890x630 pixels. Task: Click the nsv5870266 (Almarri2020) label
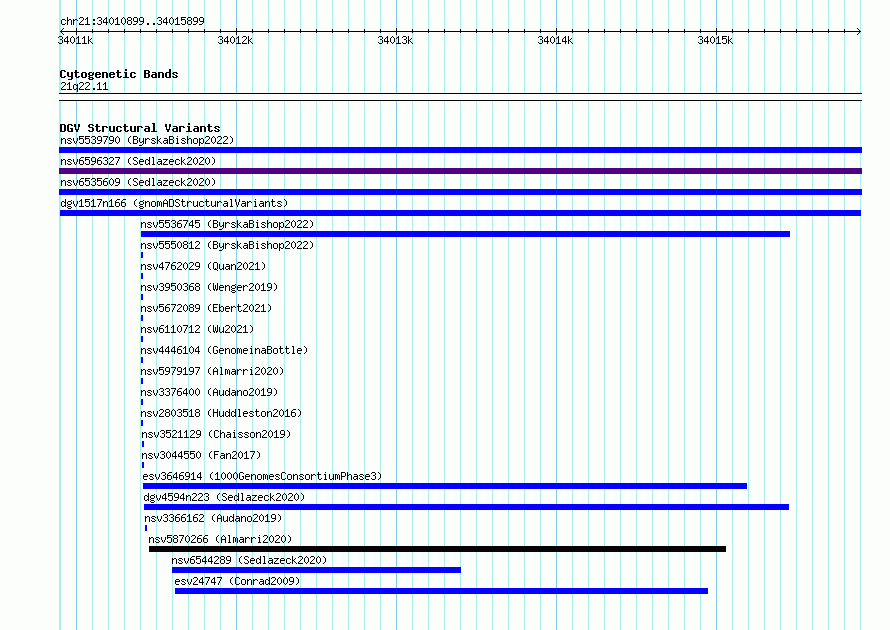pyautogui.click(x=220, y=539)
